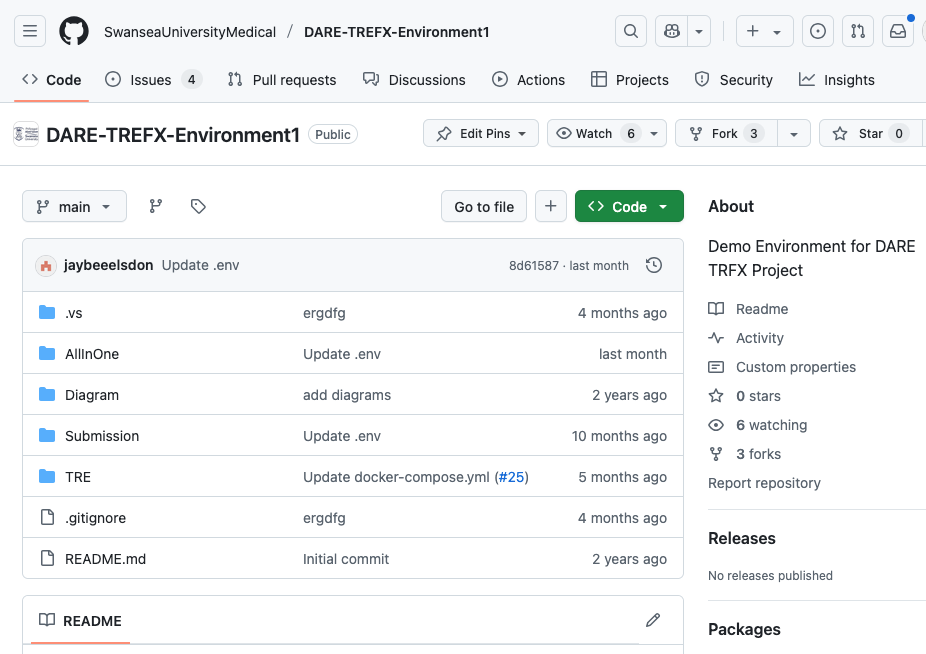Open the Diagram folder

(x=92, y=395)
